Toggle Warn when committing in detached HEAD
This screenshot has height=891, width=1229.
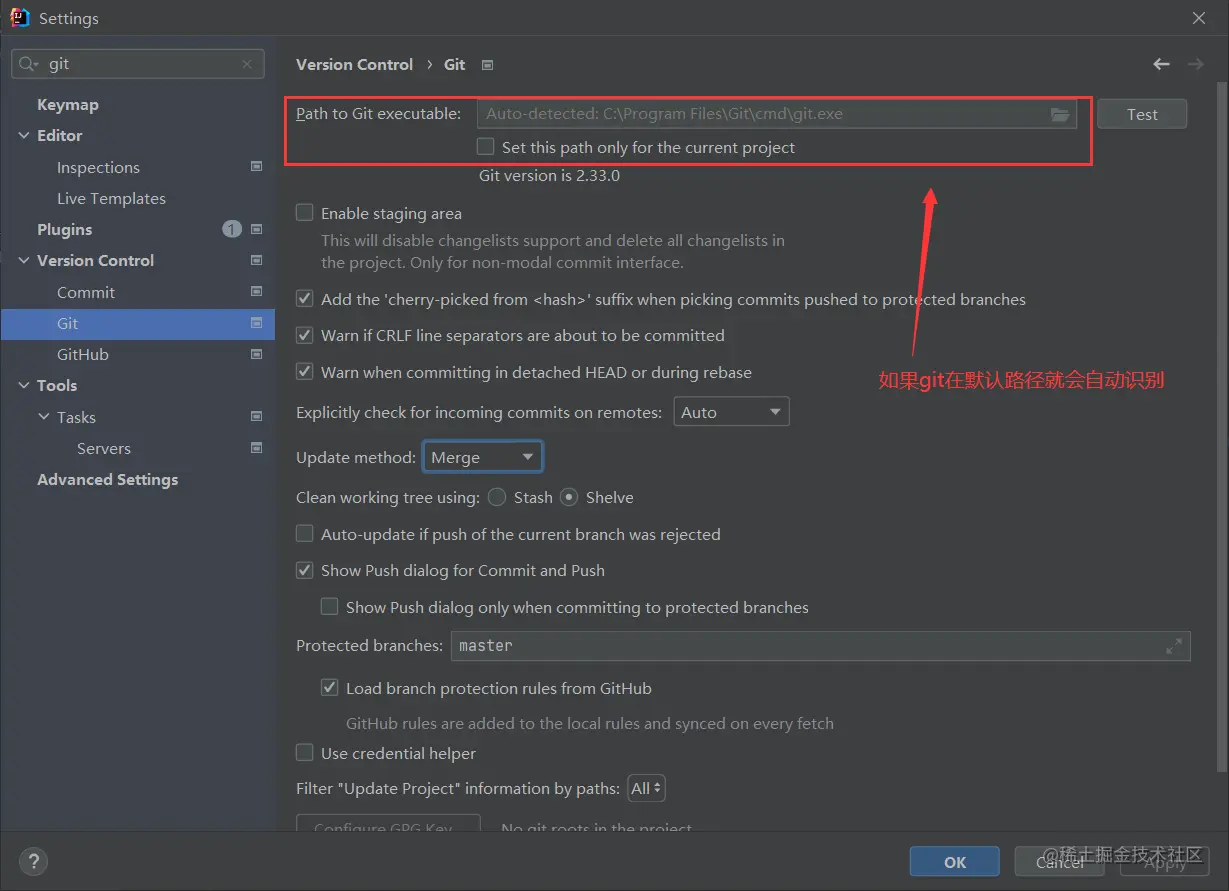305,372
